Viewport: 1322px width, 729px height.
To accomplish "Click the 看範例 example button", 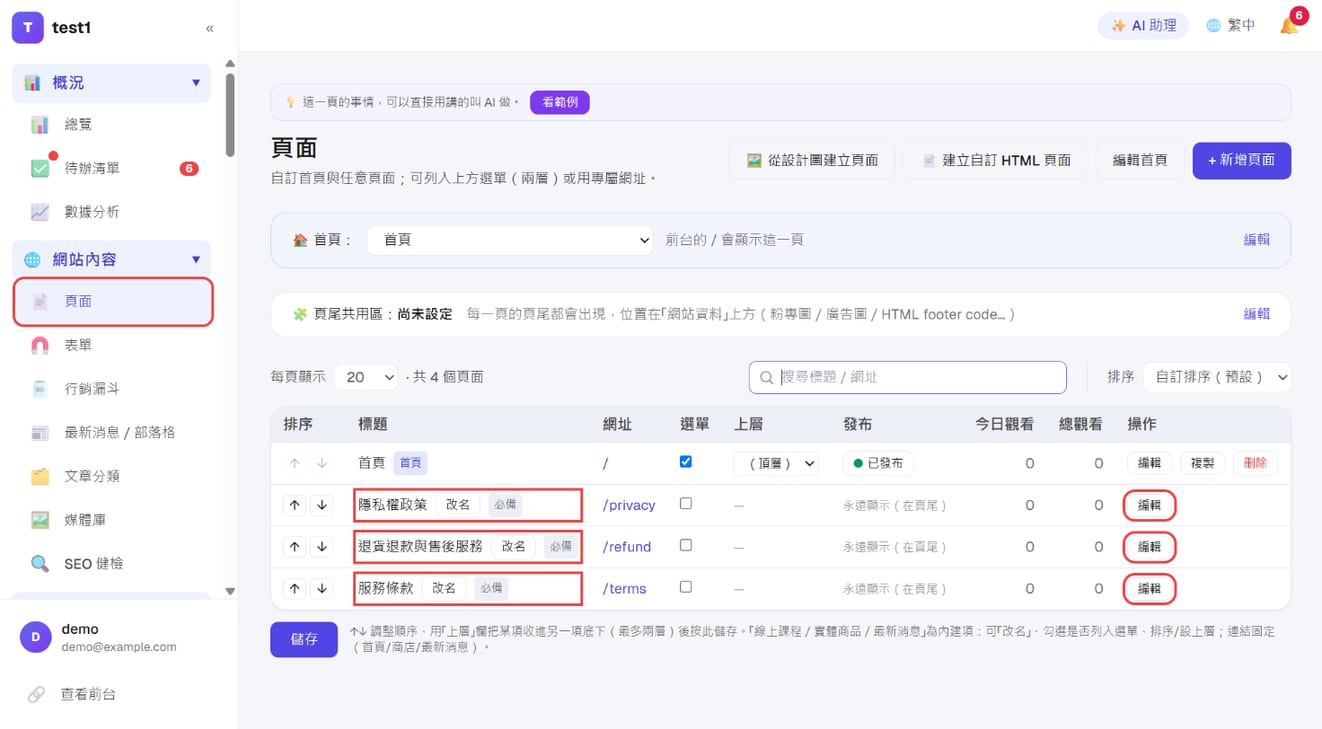I will coord(560,102).
